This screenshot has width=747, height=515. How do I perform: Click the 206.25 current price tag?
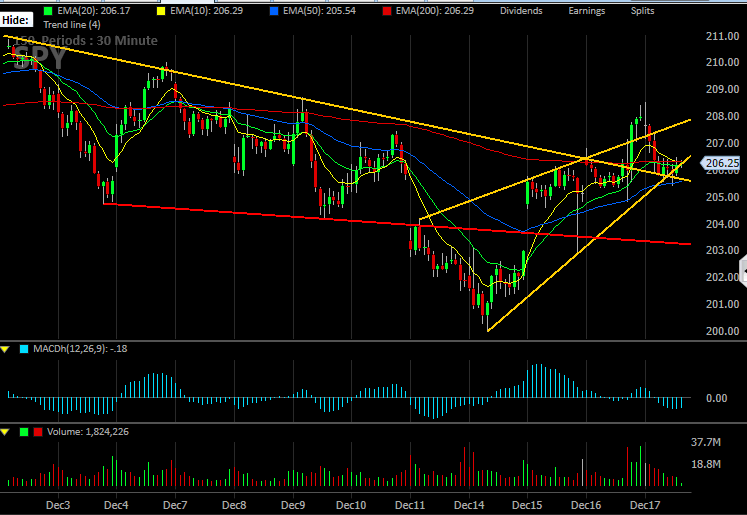(720, 163)
